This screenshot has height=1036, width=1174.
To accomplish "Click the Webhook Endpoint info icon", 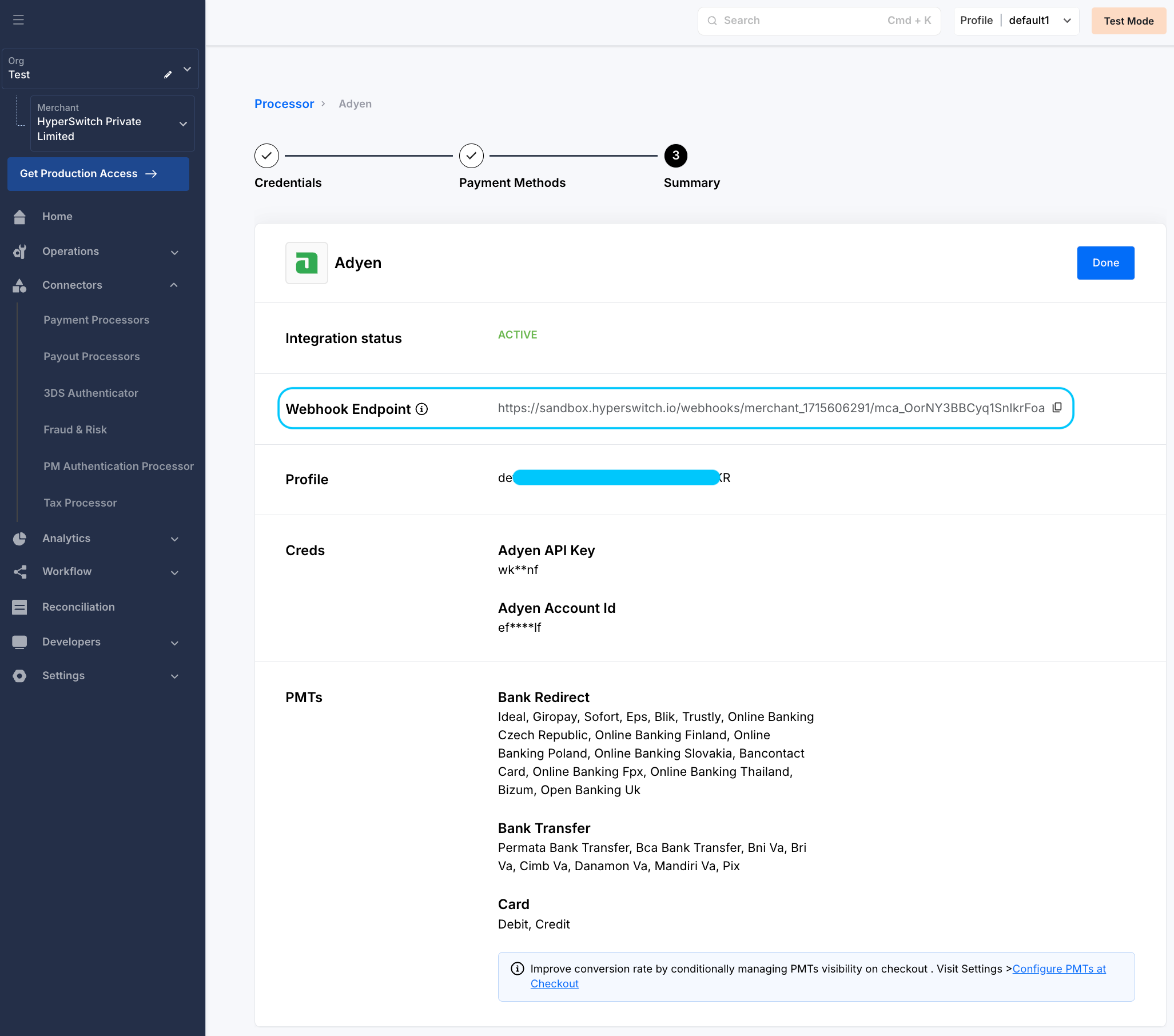I will point(421,409).
